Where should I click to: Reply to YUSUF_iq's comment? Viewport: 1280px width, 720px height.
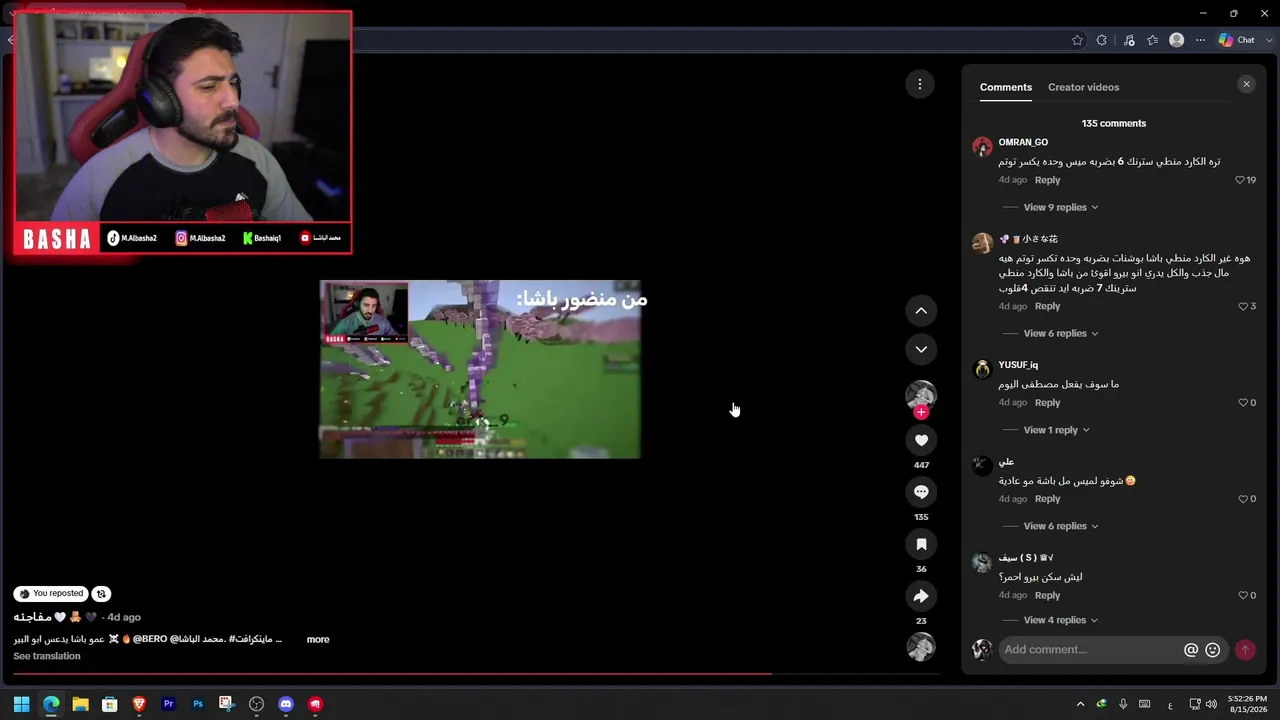(x=1047, y=403)
